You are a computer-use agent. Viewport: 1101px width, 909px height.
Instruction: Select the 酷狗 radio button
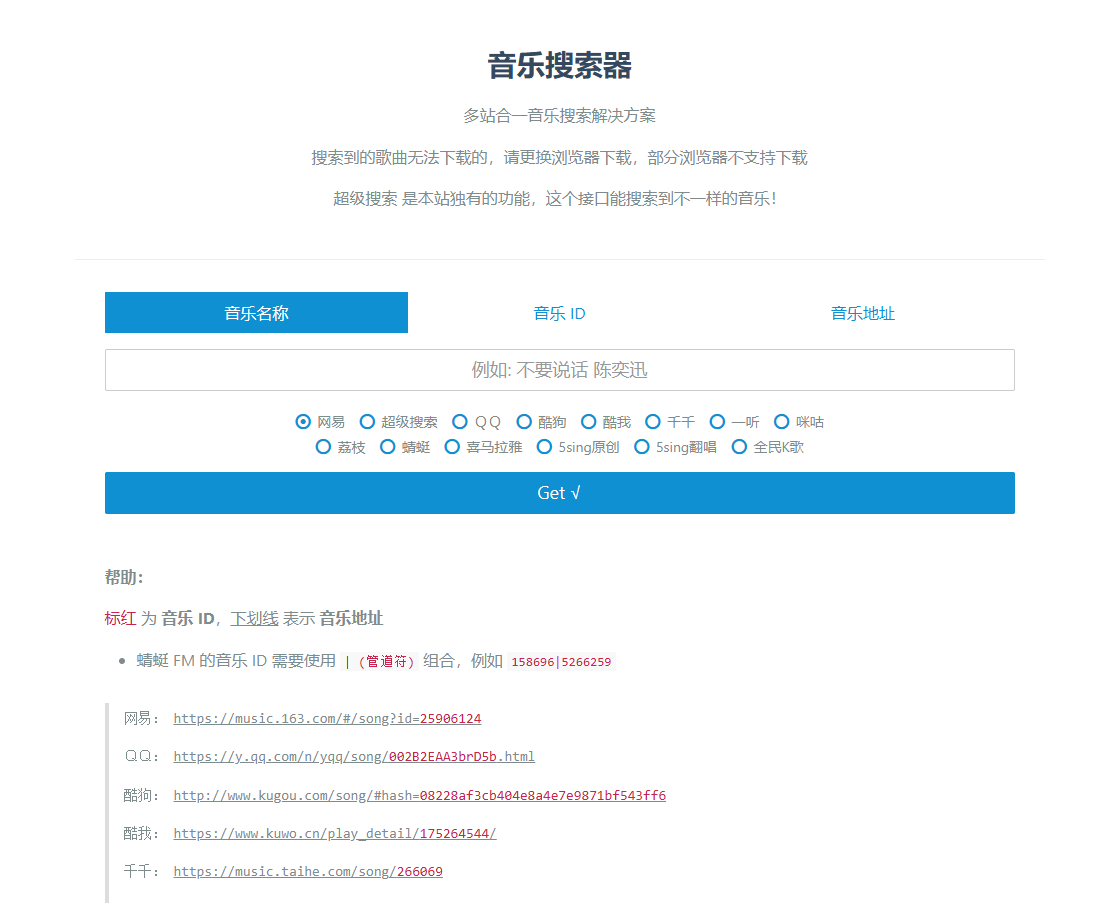(x=524, y=421)
